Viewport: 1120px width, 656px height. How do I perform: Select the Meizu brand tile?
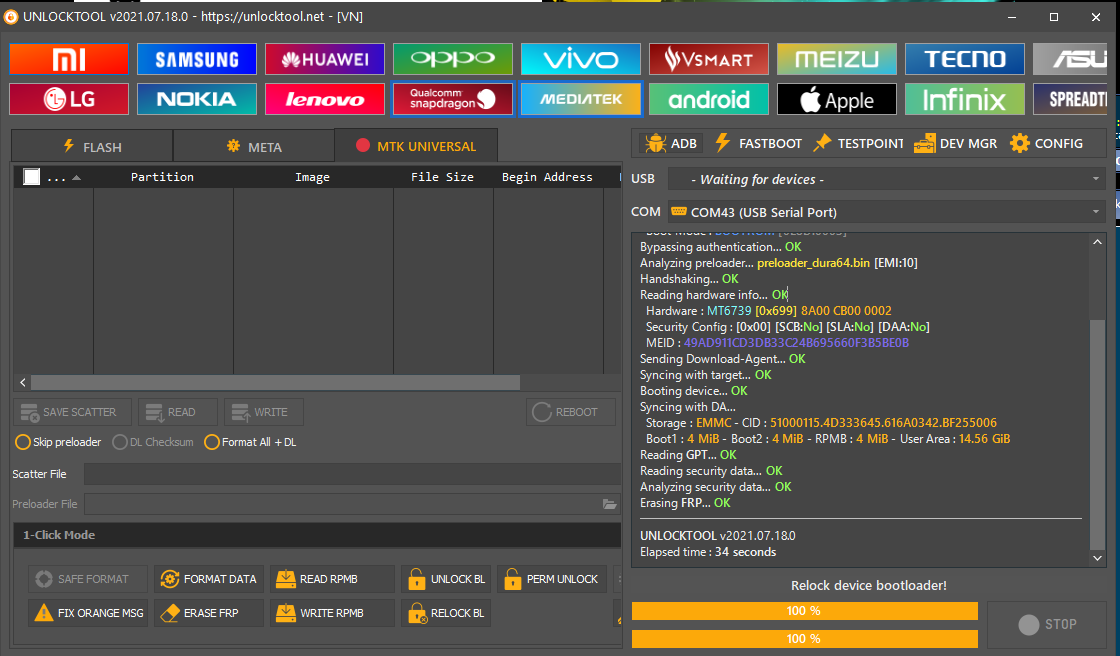point(836,59)
